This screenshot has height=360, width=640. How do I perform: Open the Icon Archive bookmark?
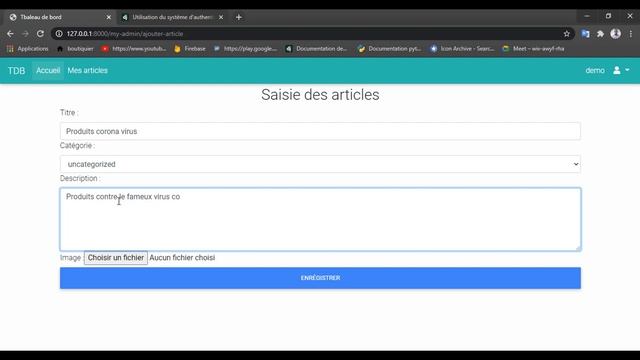coord(462,49)
